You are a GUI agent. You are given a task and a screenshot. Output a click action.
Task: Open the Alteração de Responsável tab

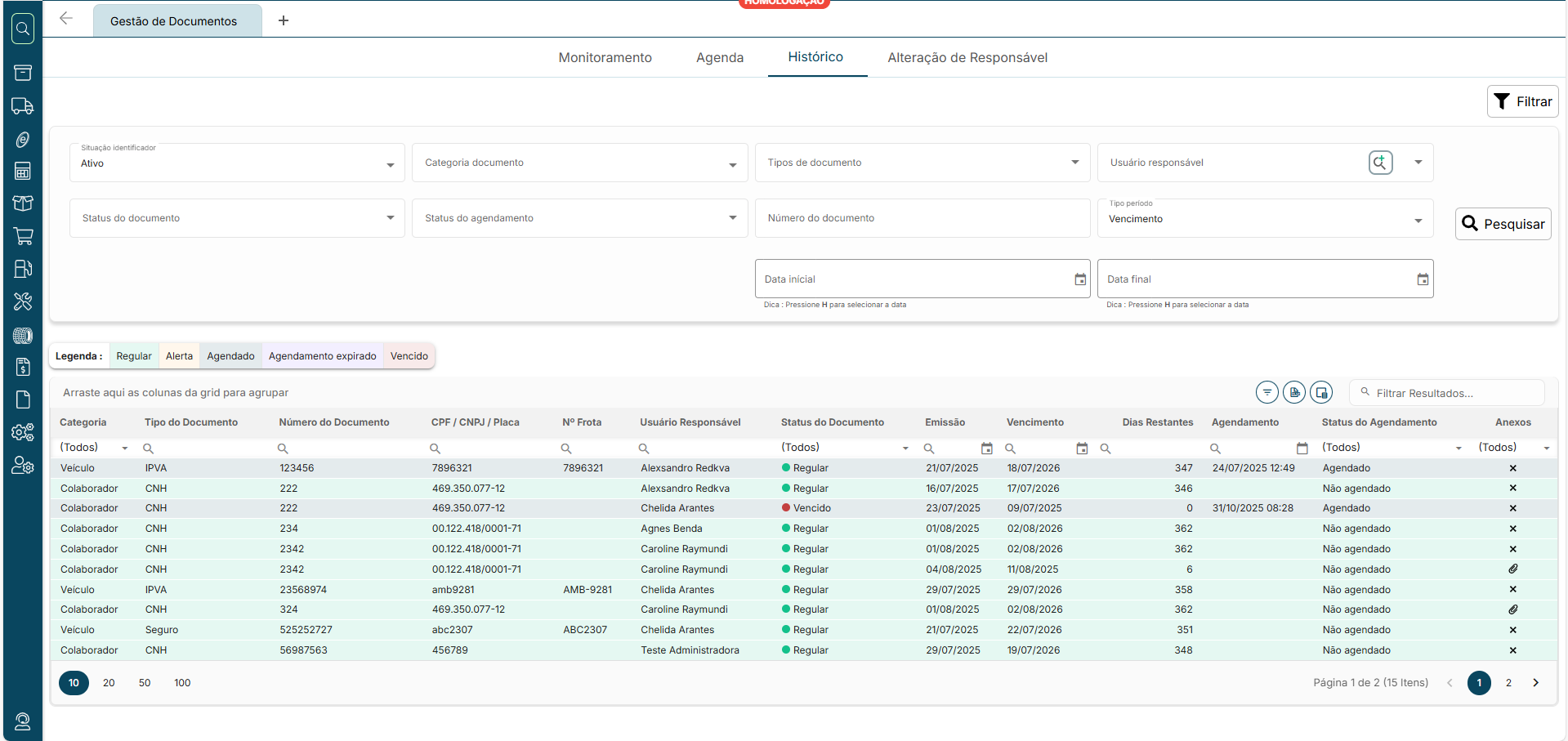tap(967, 57)
